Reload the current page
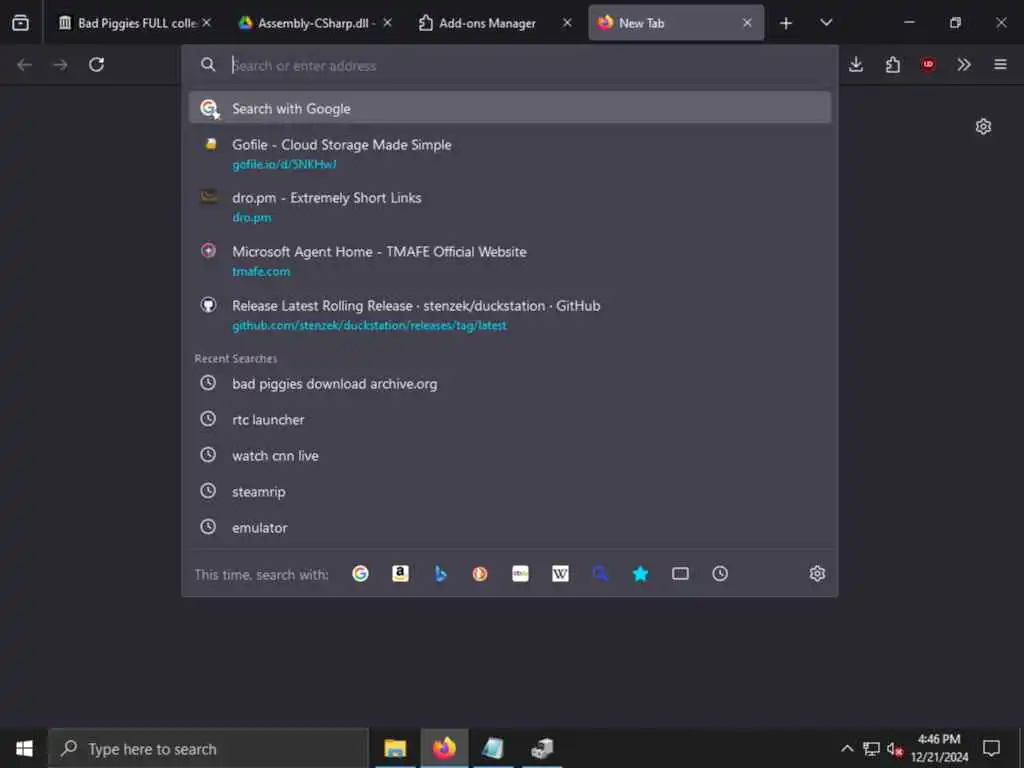 coord(97,65)
